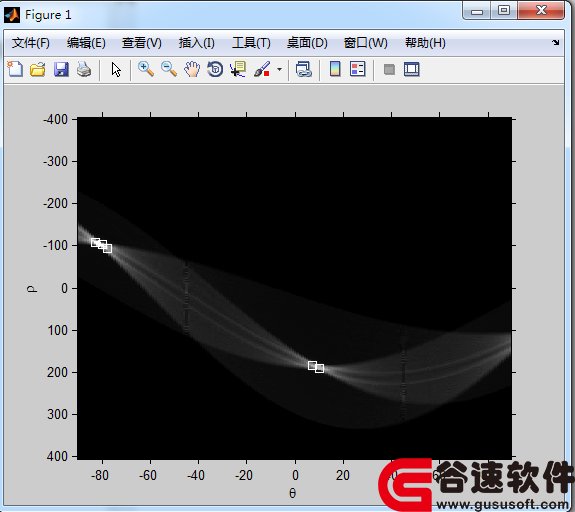Click the dock figure arrow in menu bar
Image resolution: width=575 pixels, height=512 pixels.
coord(556,42)
